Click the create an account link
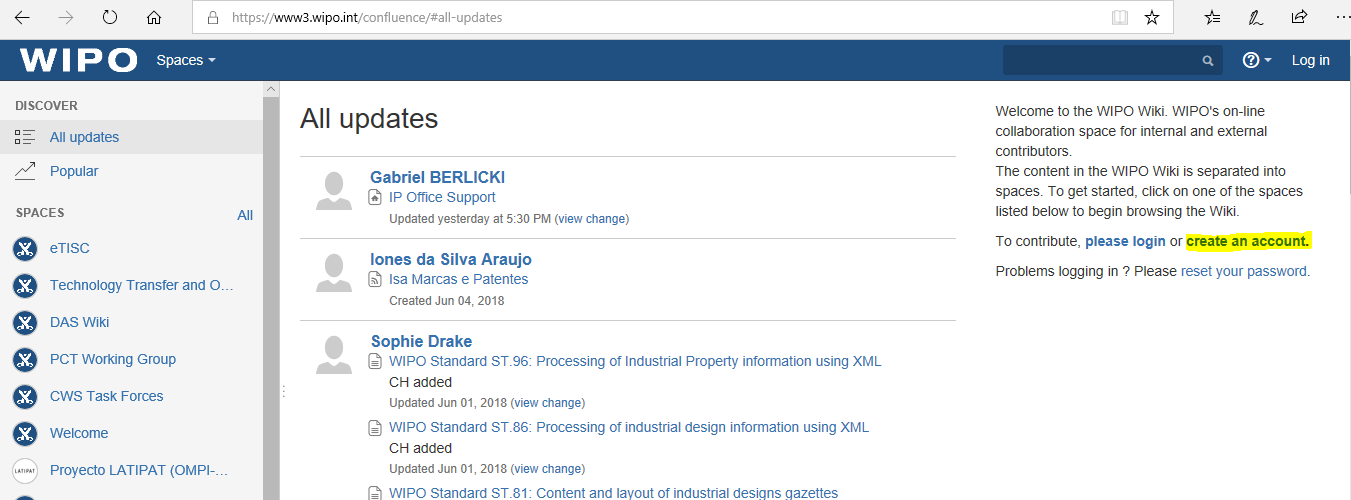1351x500 pixels. (x=1247, y=241)
